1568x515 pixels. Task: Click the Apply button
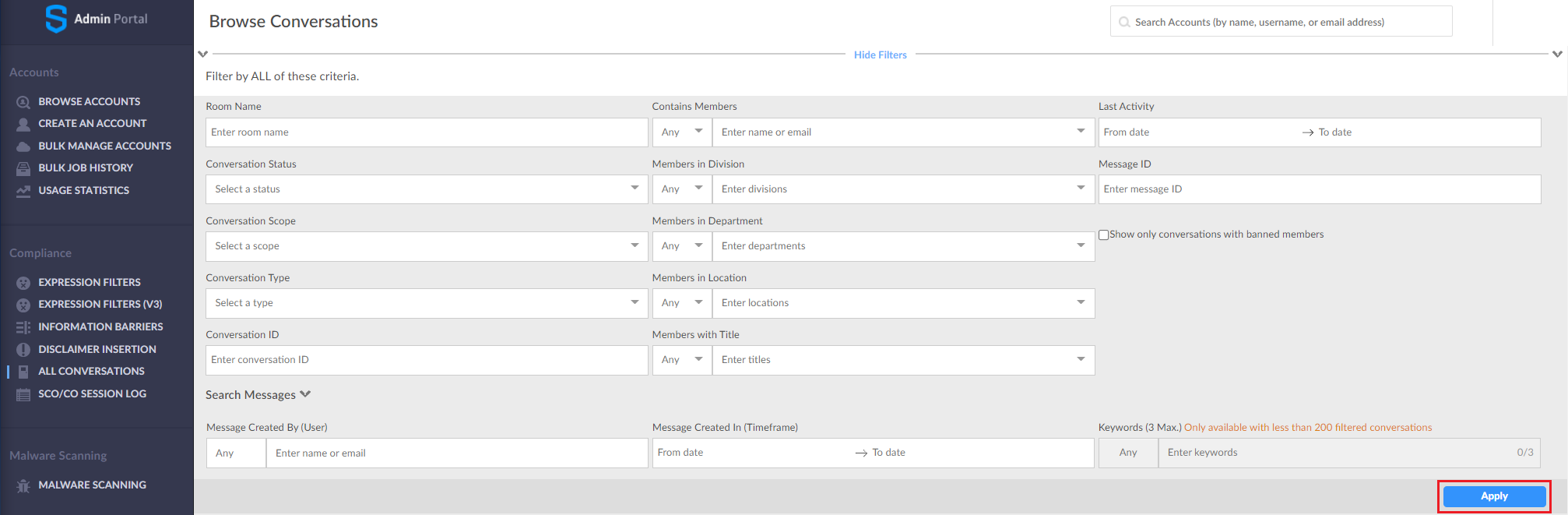[1494, 496]
